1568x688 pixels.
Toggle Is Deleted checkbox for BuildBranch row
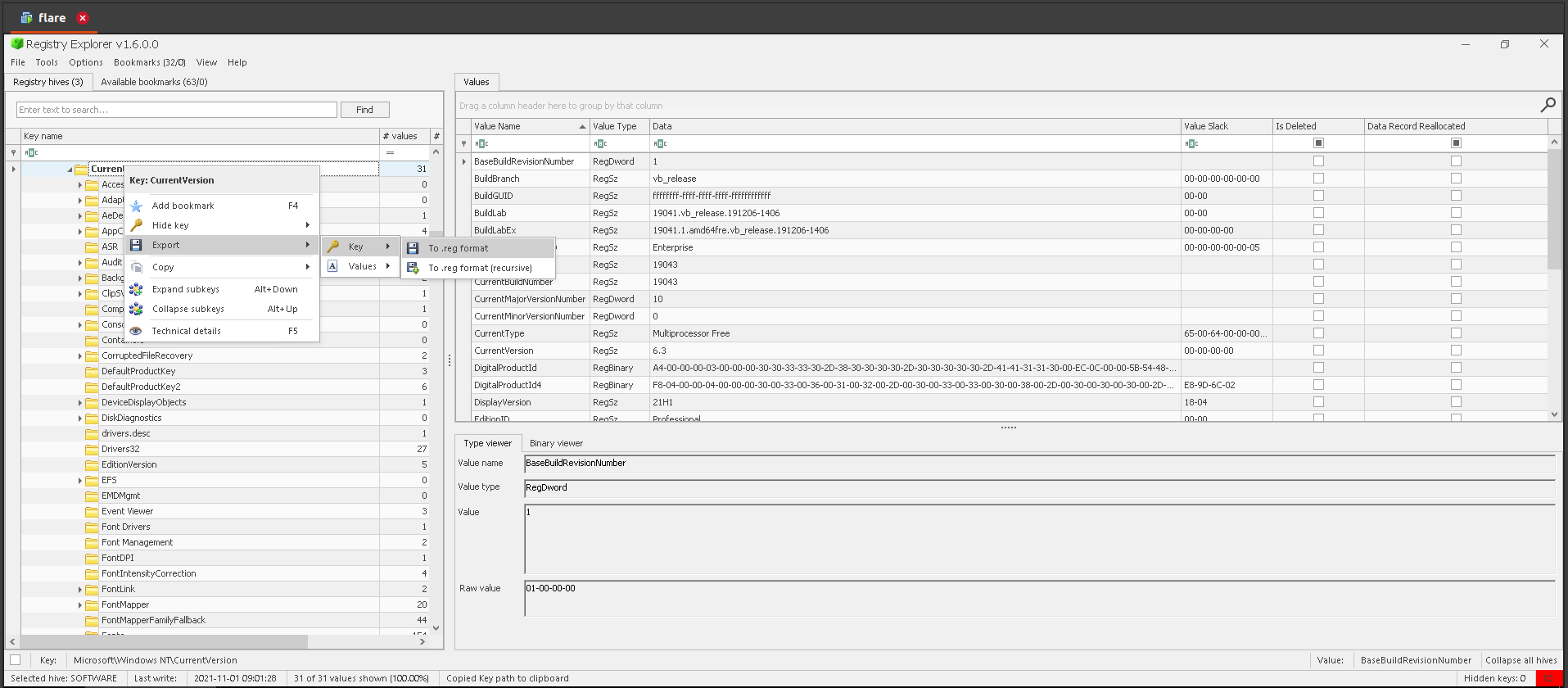click(x=1318, y=179)
